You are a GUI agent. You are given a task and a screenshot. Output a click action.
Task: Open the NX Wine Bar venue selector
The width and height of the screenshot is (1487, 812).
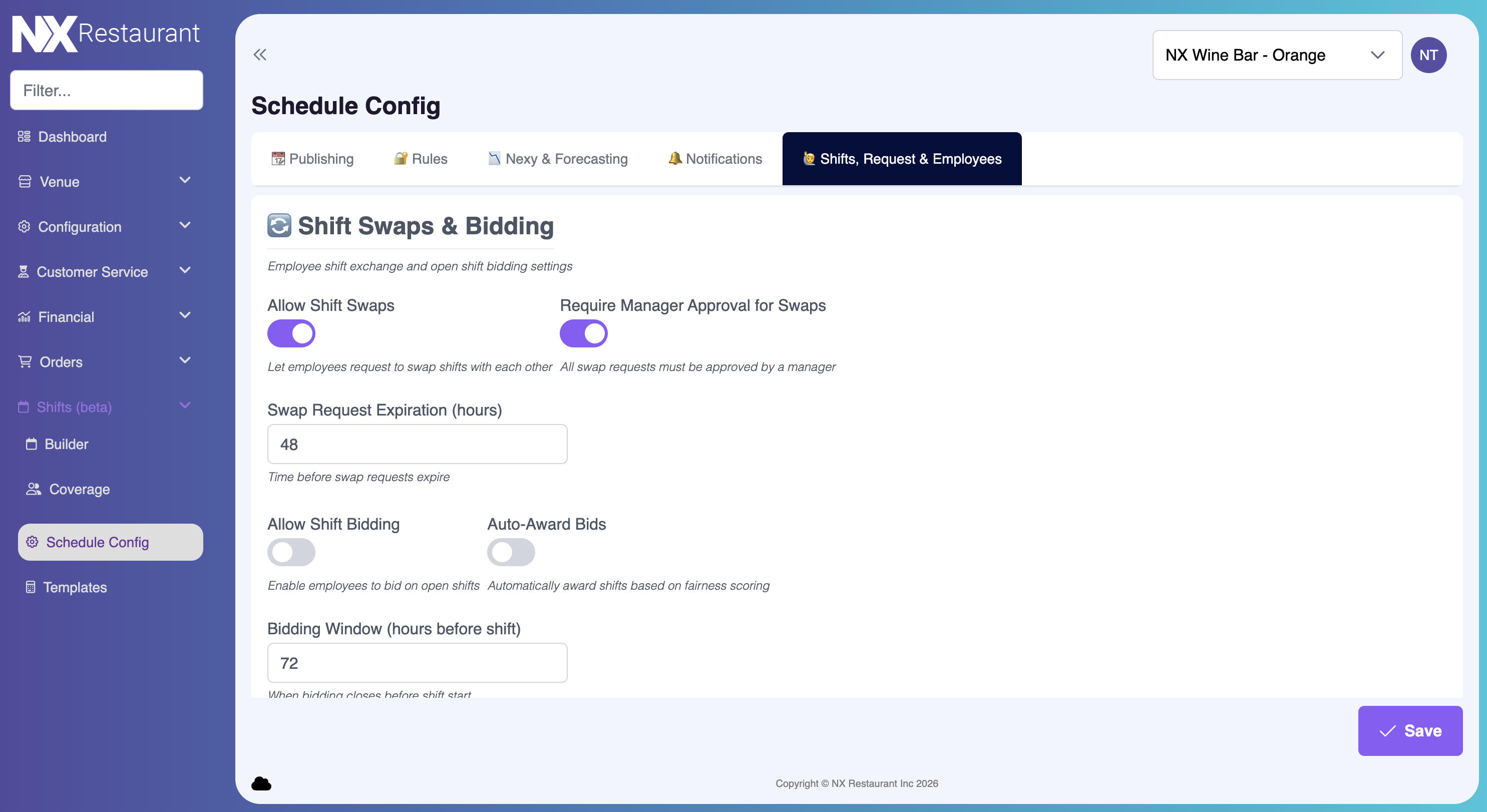coord(1276,55)
